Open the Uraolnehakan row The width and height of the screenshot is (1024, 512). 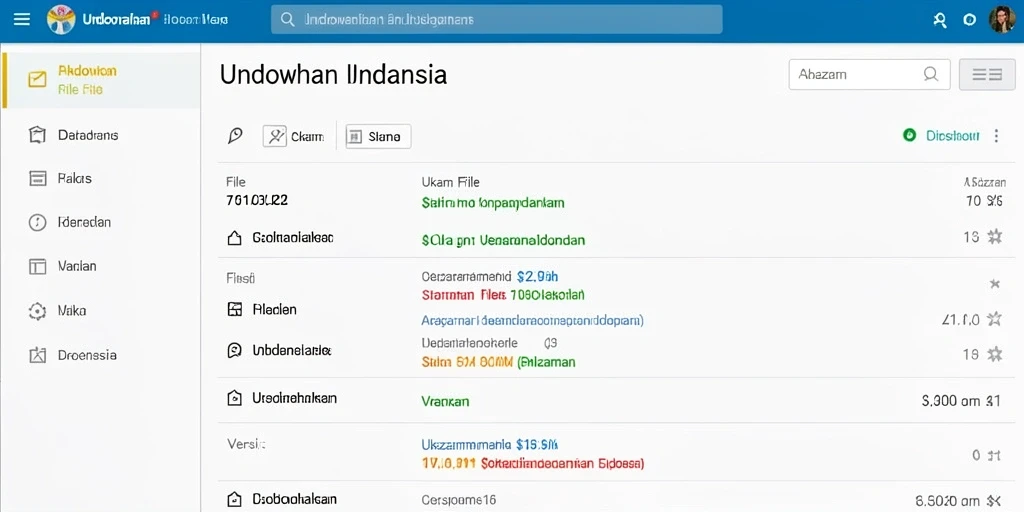pyautogui.click(x=614, y=400)
